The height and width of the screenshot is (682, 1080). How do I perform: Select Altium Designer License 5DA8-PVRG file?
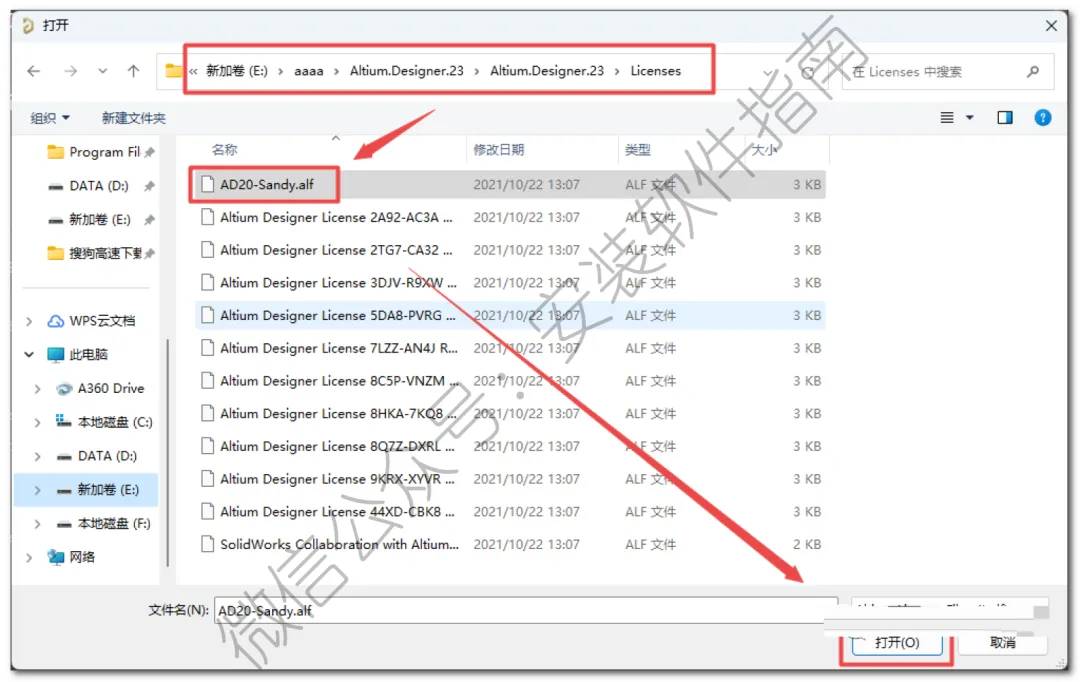(510, 316)
